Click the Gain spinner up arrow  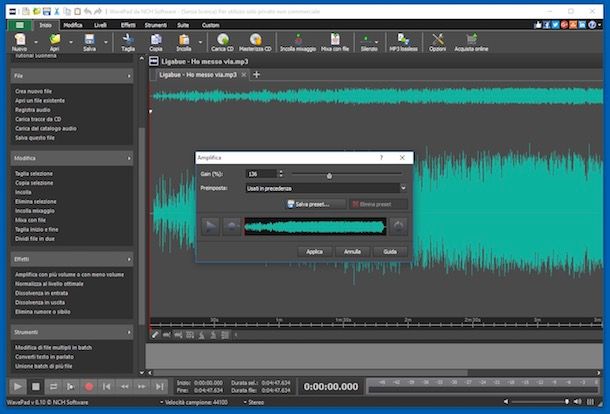point(281,172)
